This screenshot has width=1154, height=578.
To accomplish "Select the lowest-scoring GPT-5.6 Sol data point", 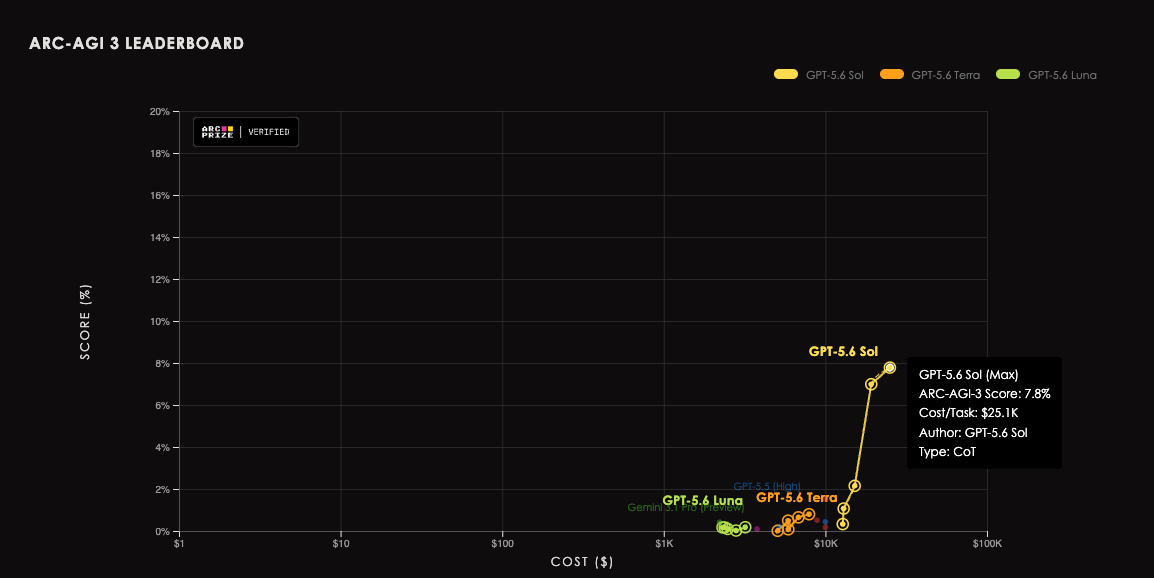I will click(843, 524).
